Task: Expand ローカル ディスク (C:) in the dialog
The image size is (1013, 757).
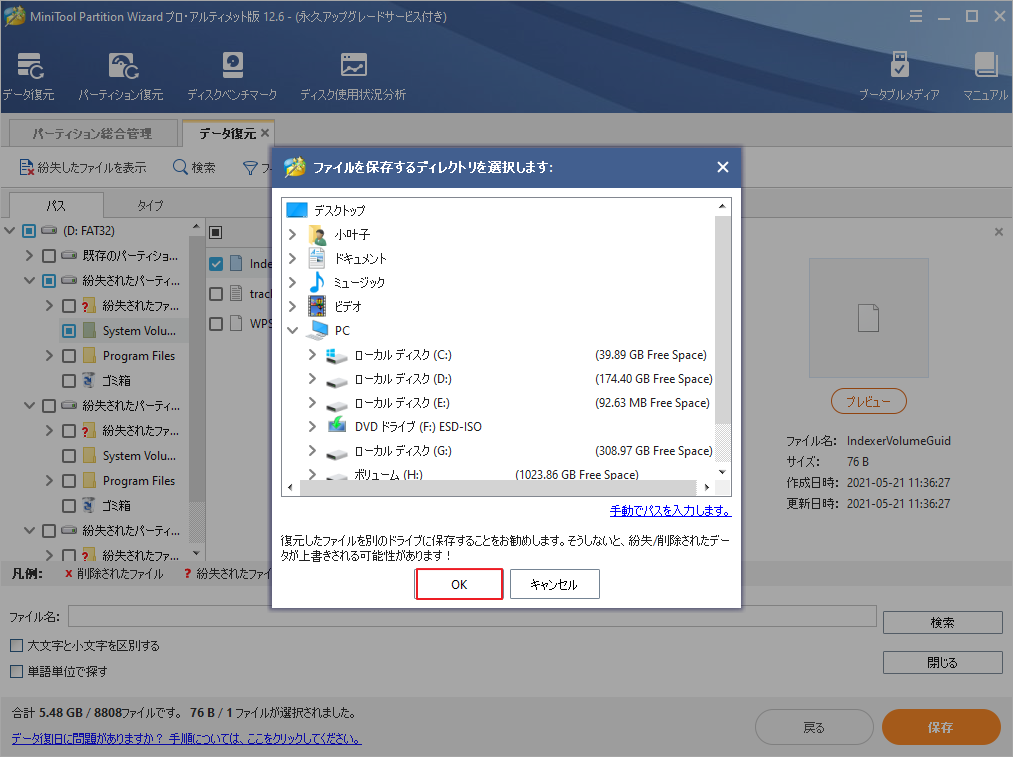Action: (312, 354)
